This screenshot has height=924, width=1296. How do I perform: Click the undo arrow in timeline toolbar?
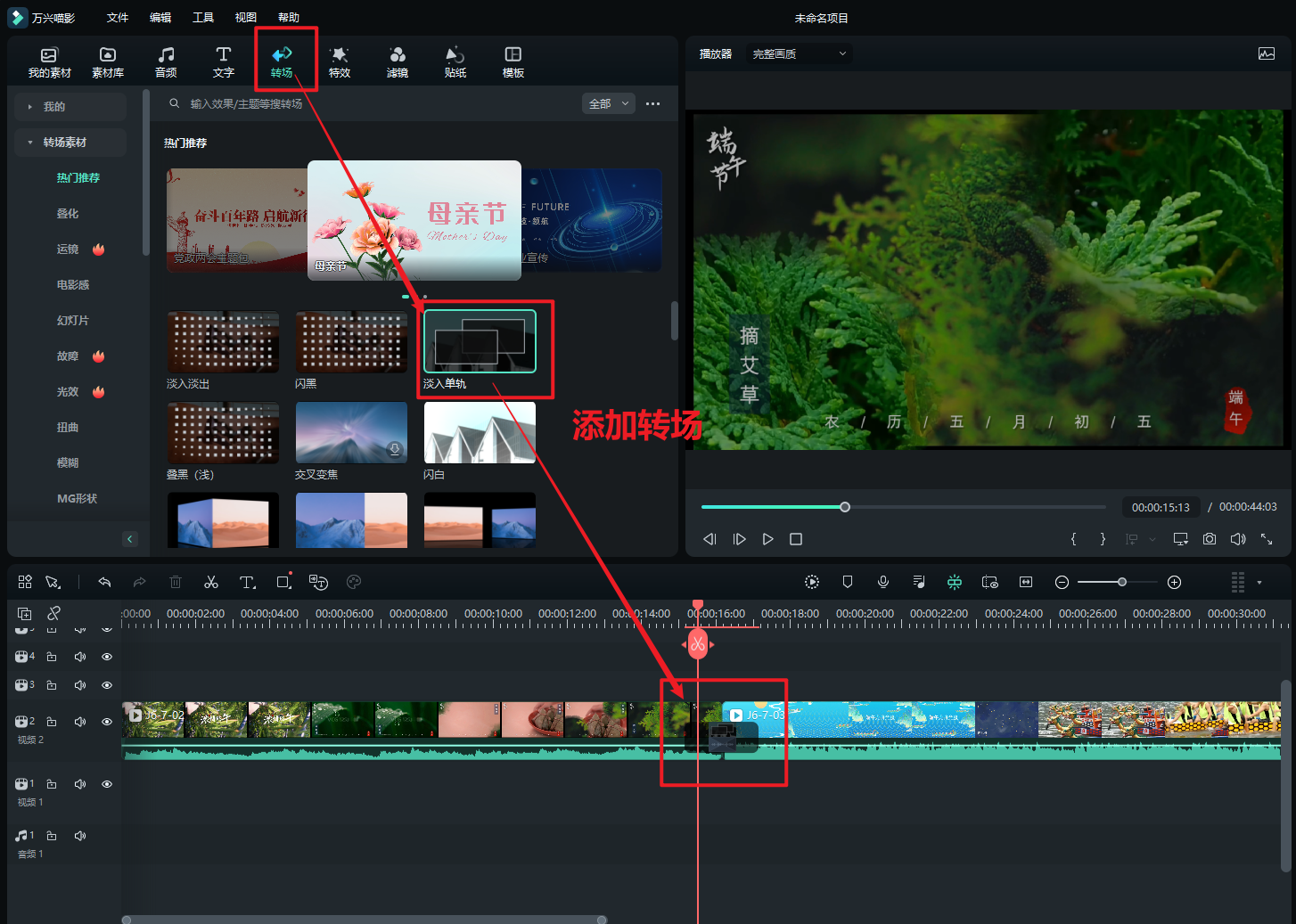[x=104, y=583]
